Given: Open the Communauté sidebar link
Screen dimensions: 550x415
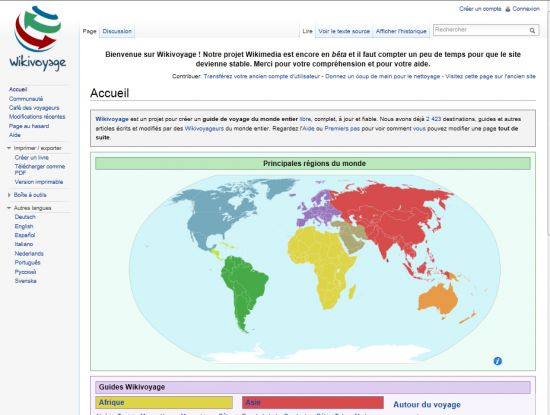Looking at the screenshot, I should 26,99.
